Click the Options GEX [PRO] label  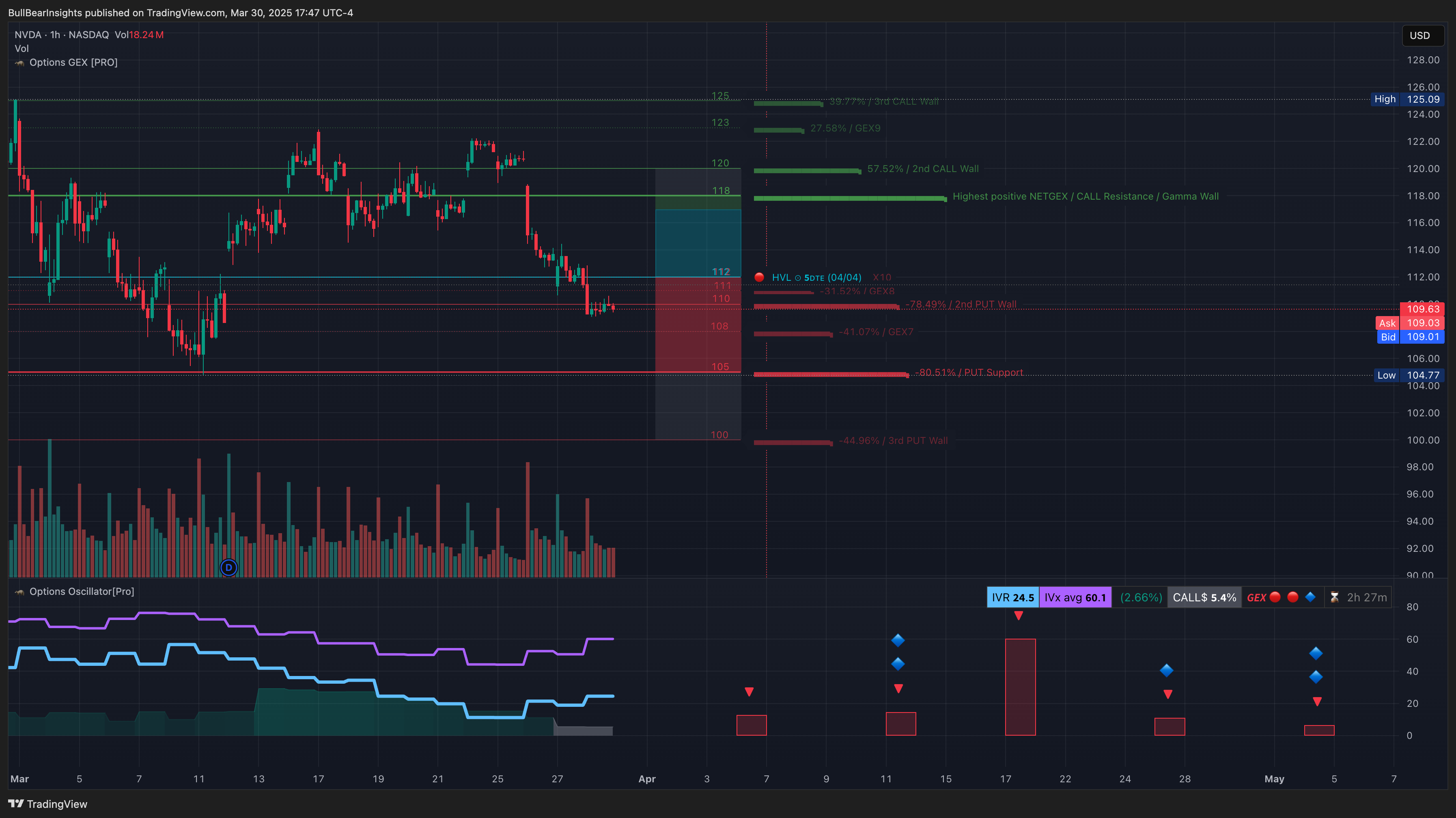(x=73, y=63)
